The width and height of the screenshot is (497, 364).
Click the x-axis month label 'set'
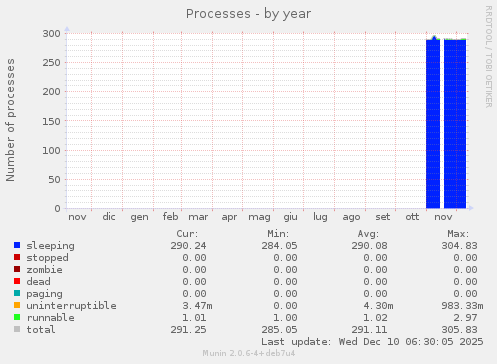[383, 217]
